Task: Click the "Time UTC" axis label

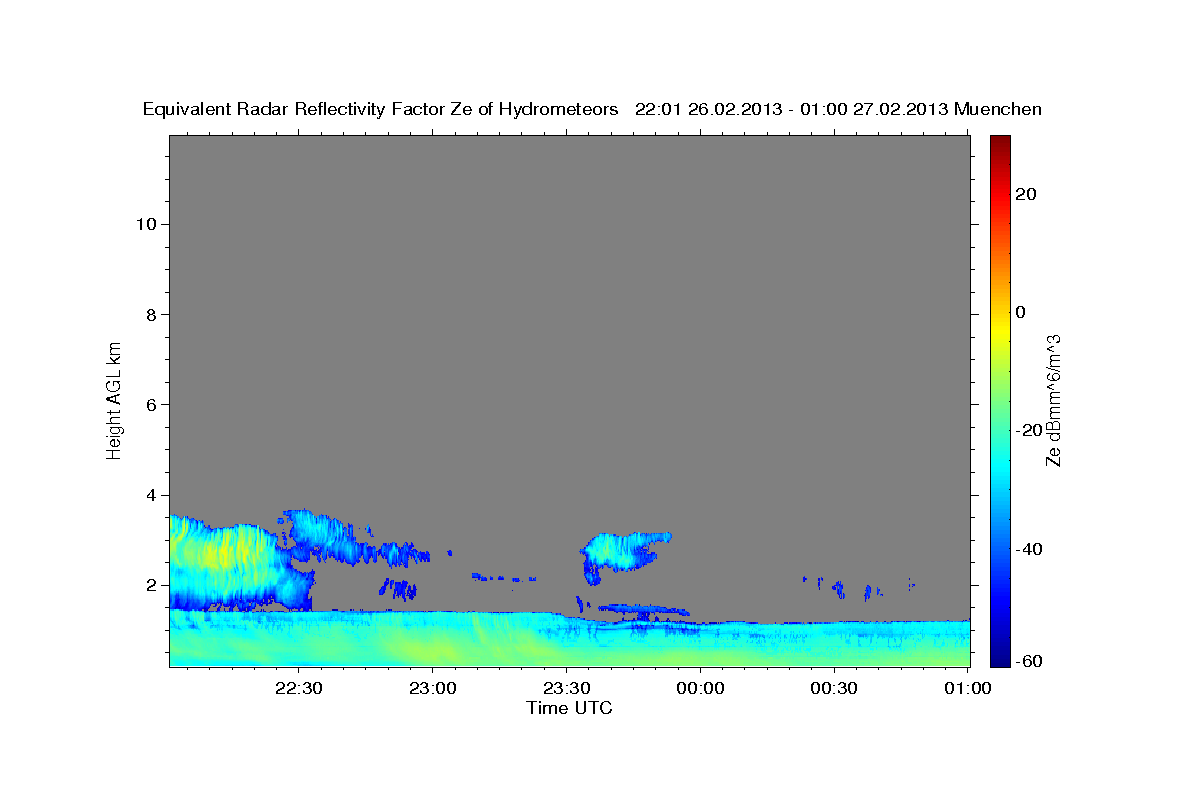Action: [569, 708]
